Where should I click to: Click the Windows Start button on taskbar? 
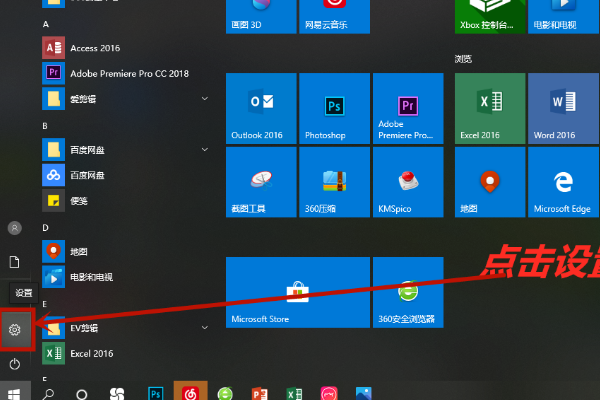15,391
